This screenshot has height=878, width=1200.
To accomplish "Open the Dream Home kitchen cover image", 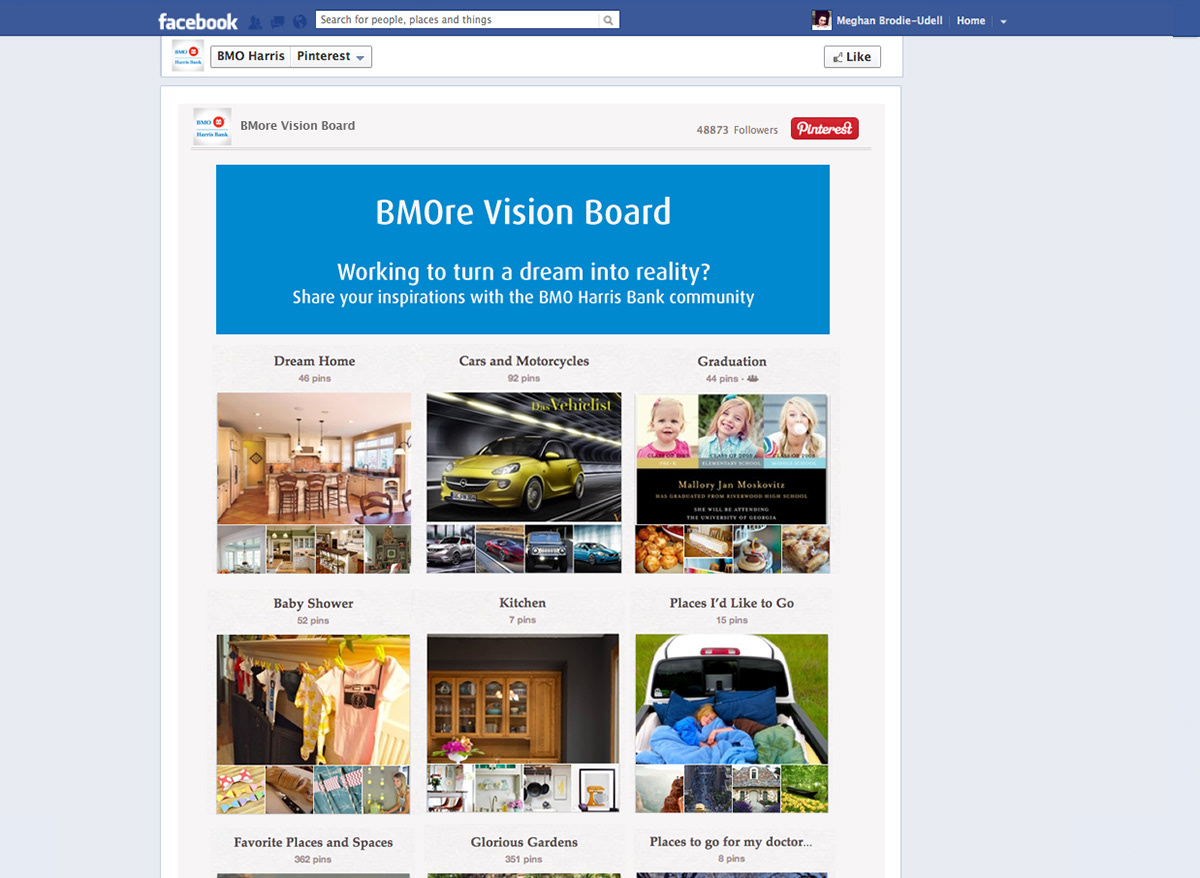I will (x=314, y=458).
